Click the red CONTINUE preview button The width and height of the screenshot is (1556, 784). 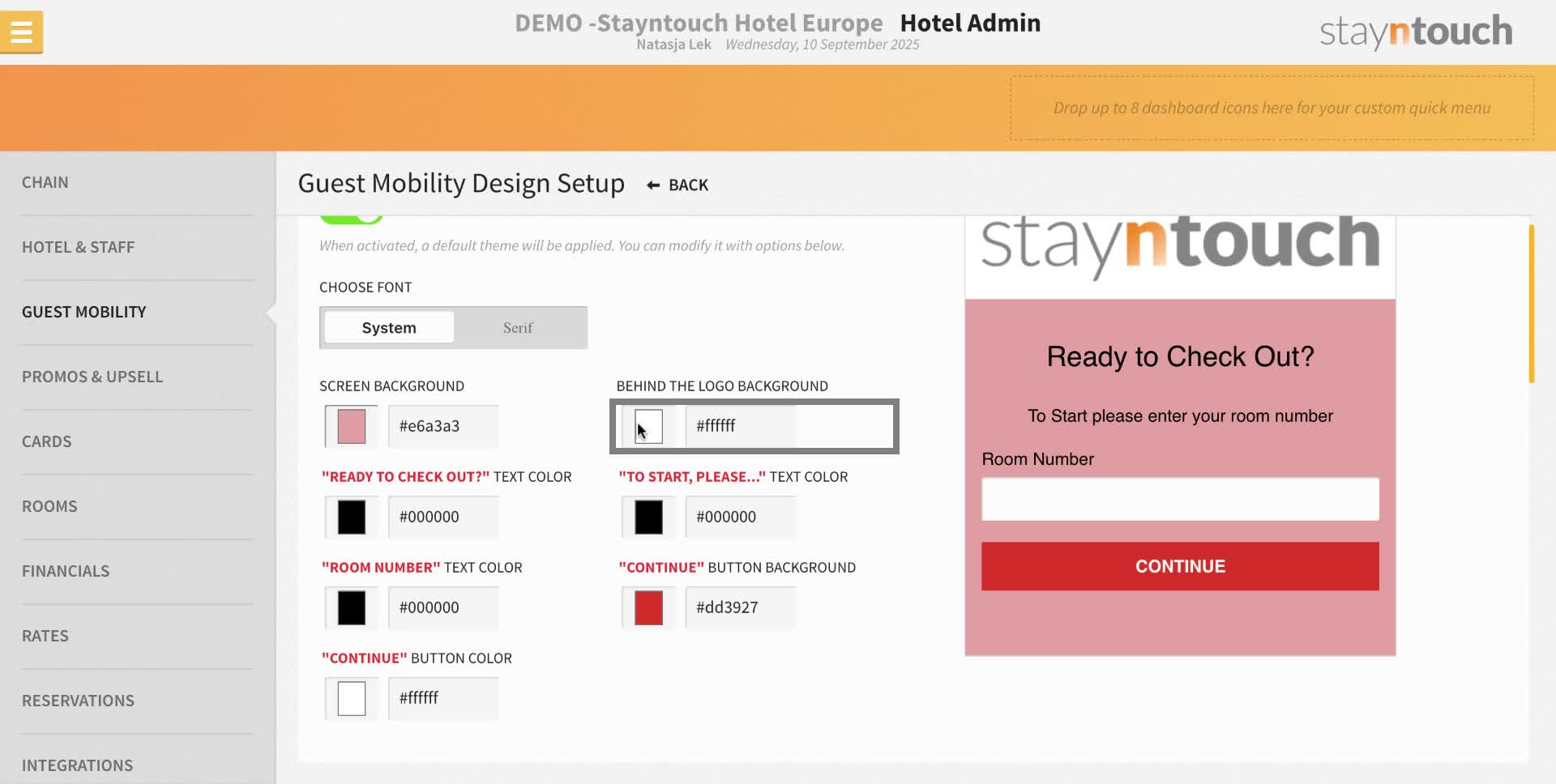pos(1180,566)
